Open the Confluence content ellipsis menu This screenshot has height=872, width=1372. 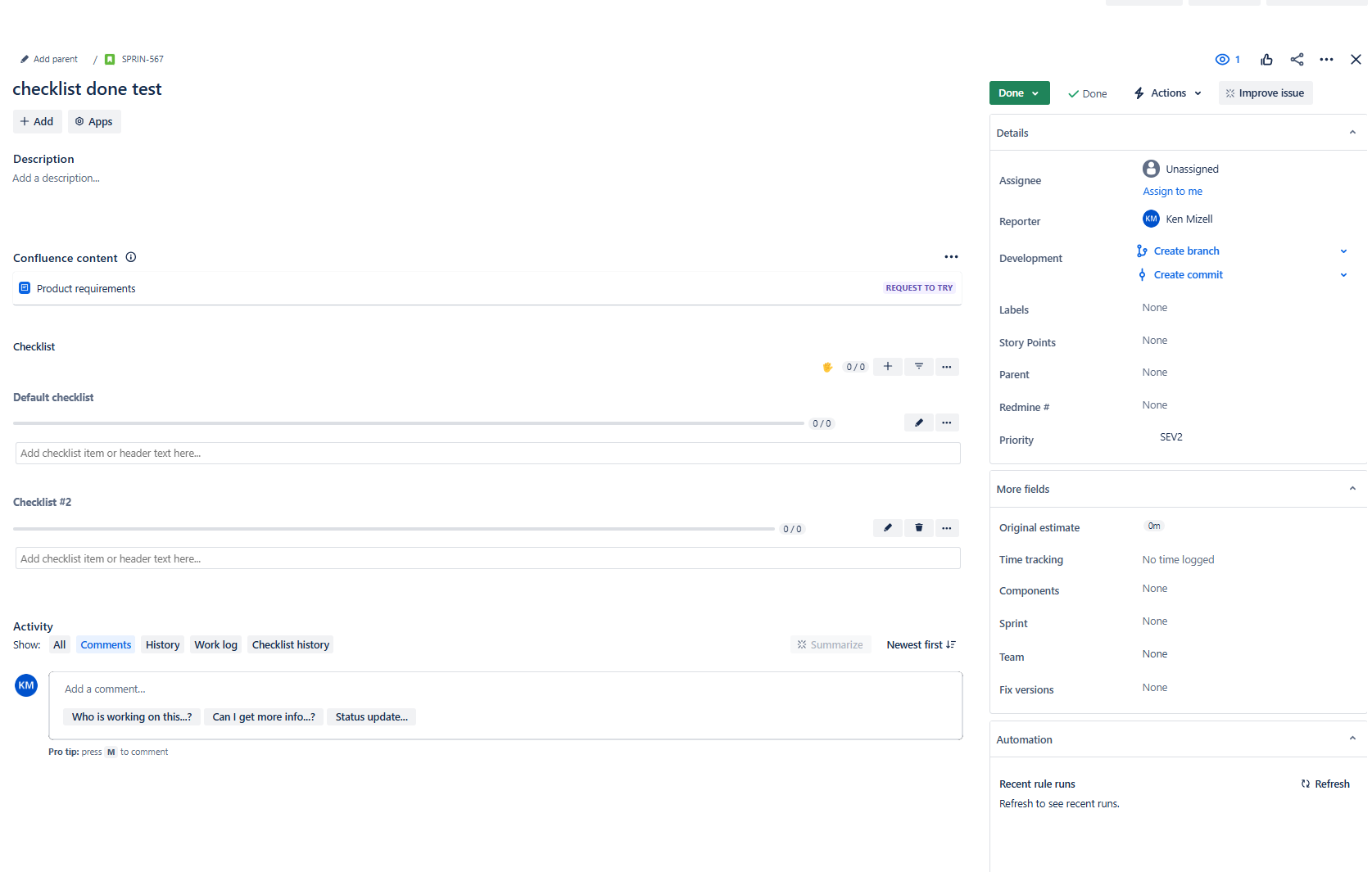click(951, 256)
